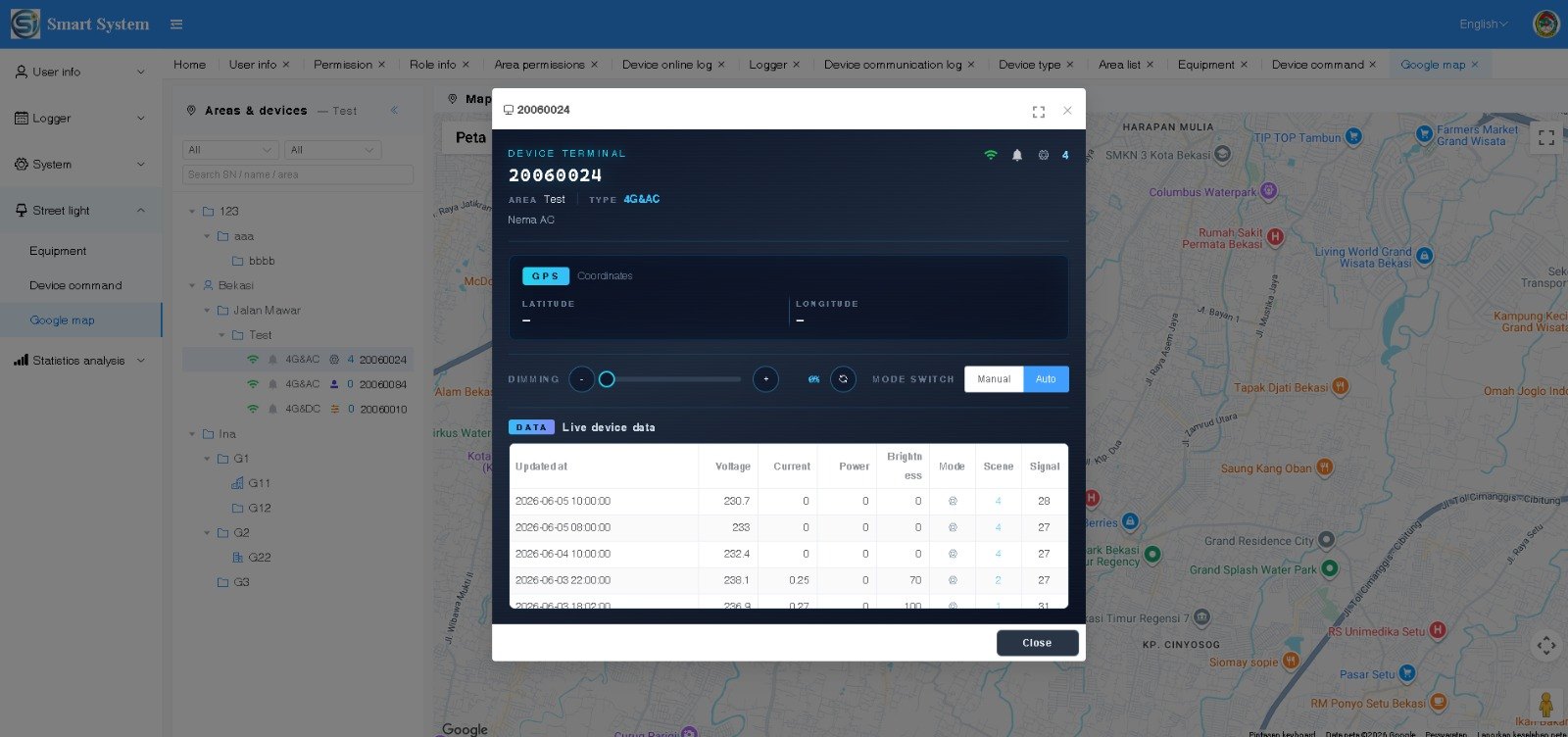Click the bell alarm icon in dialog
Screen dimensions: 1568x737
point(1017,155)
